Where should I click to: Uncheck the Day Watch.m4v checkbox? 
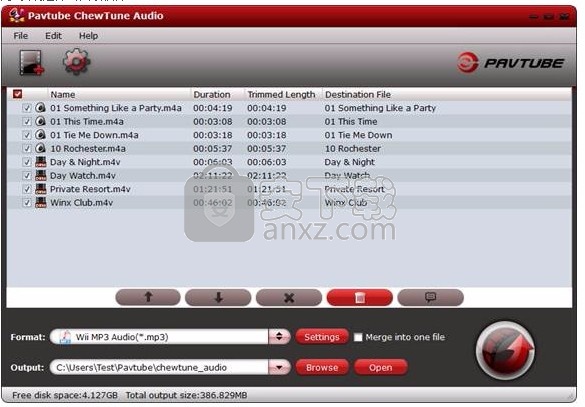[x=27, y=175]
